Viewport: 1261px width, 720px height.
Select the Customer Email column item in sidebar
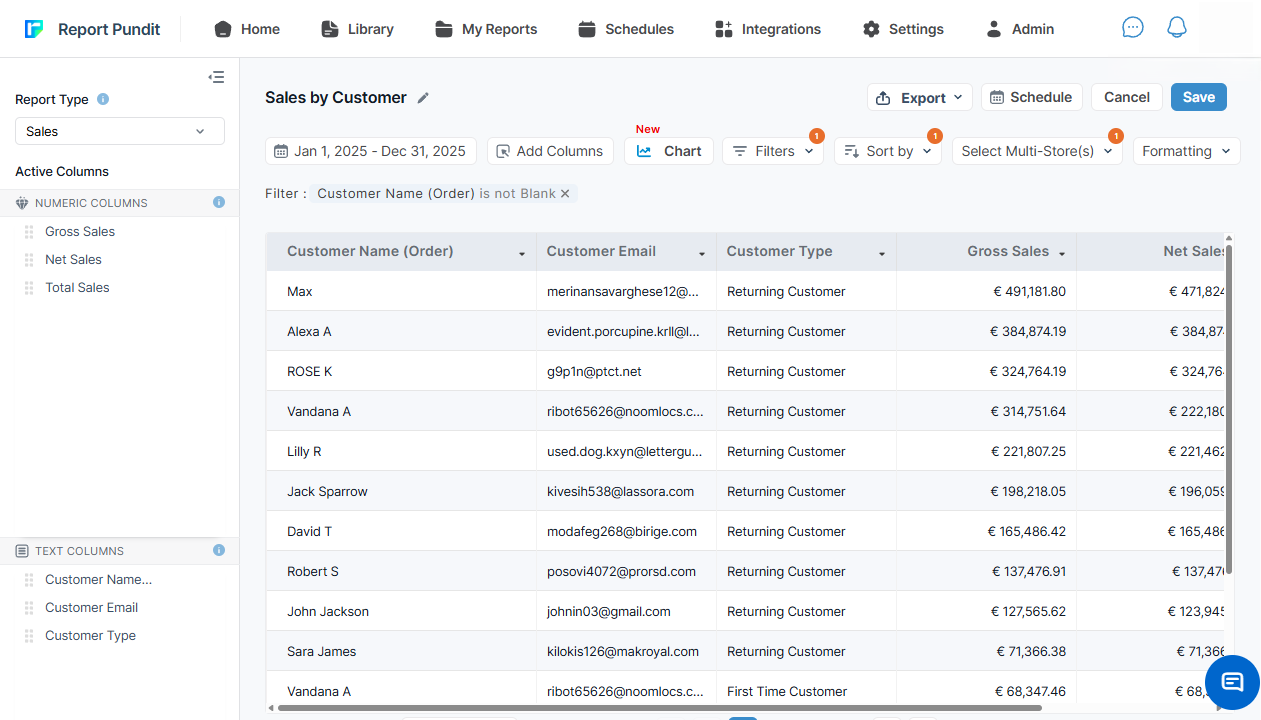(x=91, y=607)
